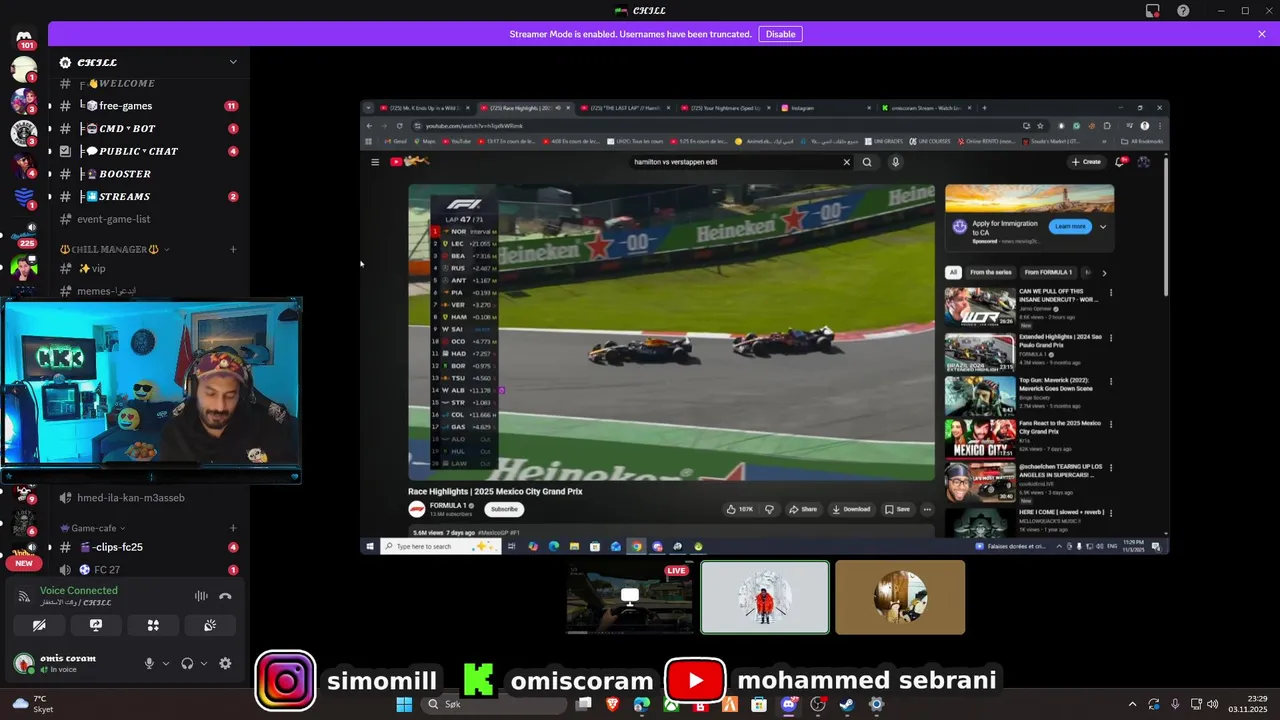The image size is (1280, 720).
Task: Open Discord help icon in title bar
Action: click(x=1184, y=11)
